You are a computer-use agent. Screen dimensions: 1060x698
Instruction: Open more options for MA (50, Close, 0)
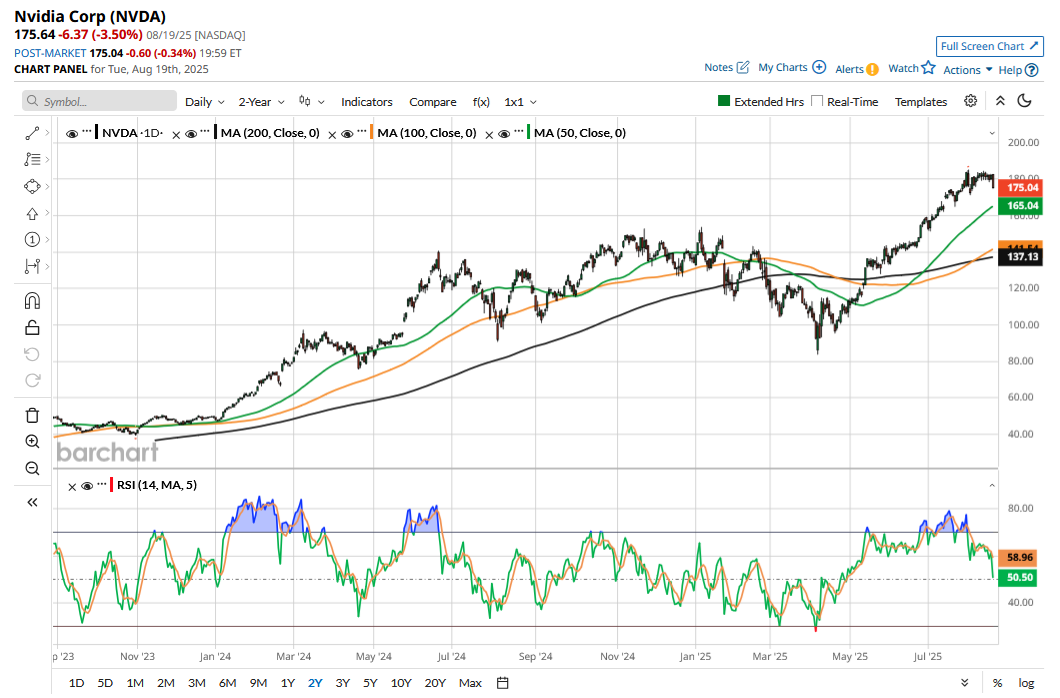pyautogui.click(x=519, y=132)
